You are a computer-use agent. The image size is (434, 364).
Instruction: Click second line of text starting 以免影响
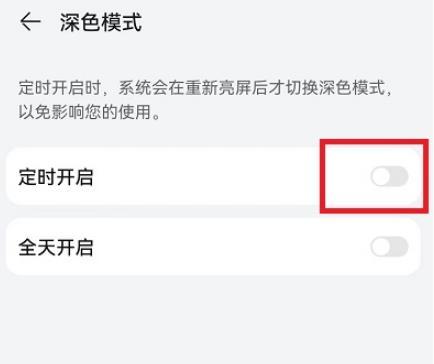90,112
